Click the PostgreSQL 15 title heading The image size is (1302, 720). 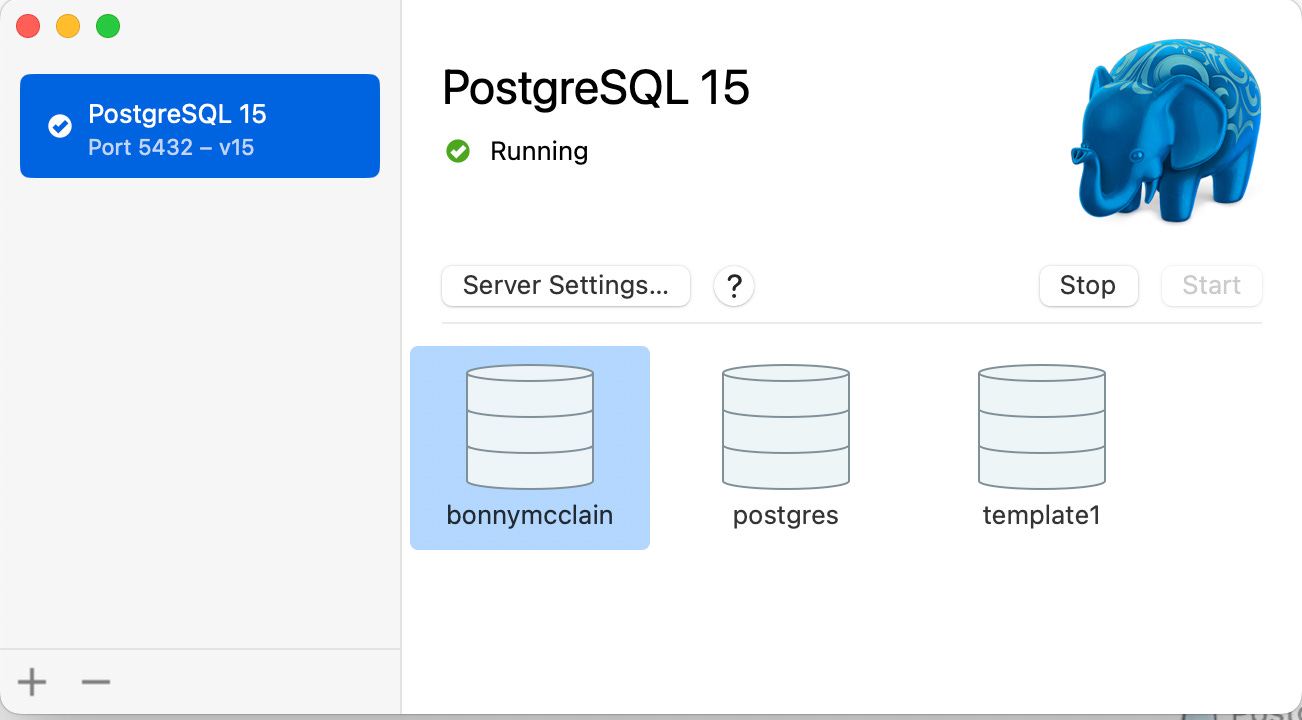pos(595,88)
